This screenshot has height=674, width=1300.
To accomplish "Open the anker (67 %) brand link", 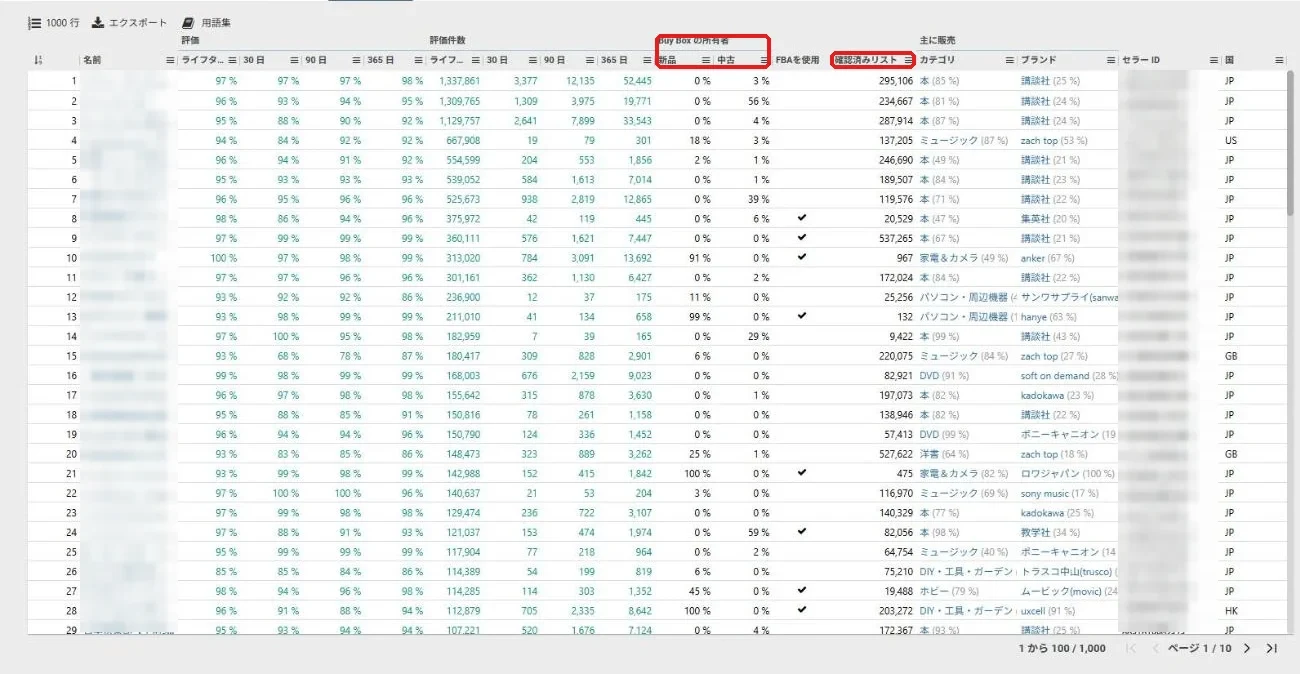I will click(x=1047, y=258).
